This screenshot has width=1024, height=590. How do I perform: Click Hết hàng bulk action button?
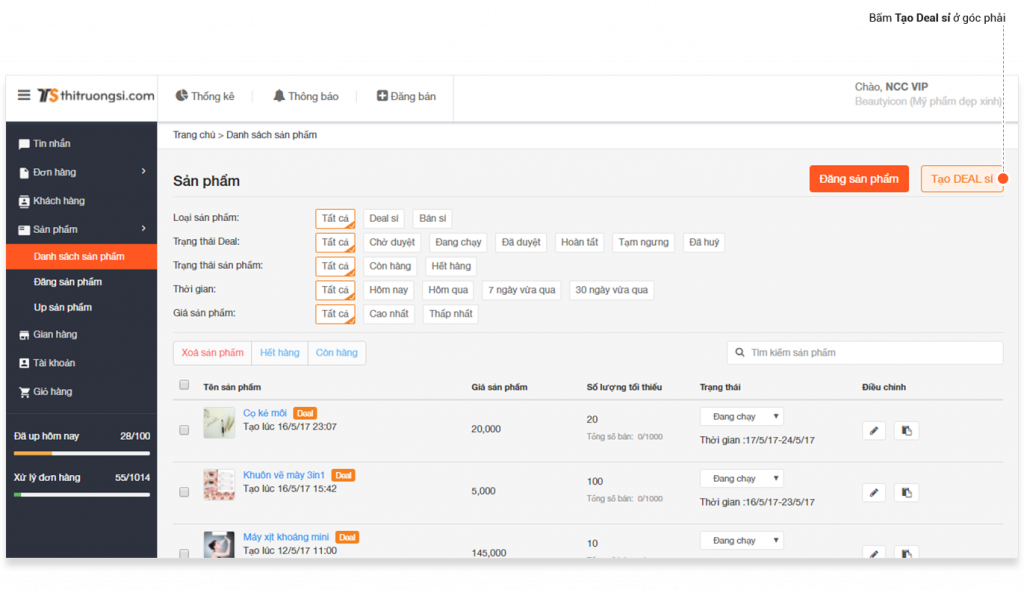[280, 353]
